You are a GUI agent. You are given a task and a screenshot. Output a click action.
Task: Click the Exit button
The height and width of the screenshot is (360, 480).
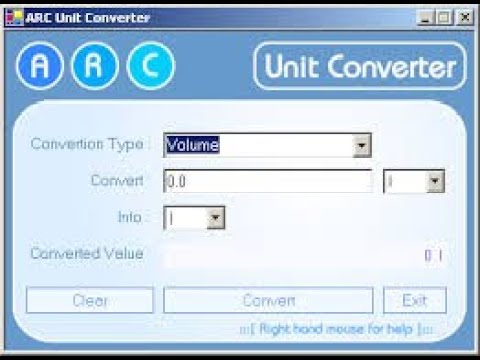tap(415, 300)
